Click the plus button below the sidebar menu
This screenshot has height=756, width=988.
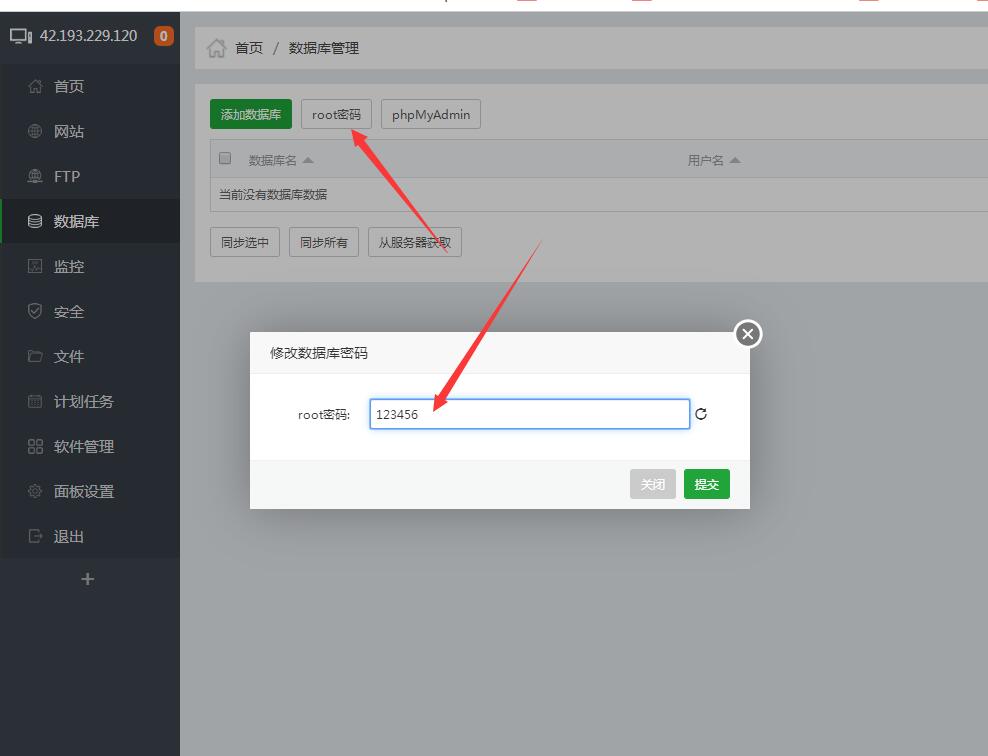coord(87,579)
